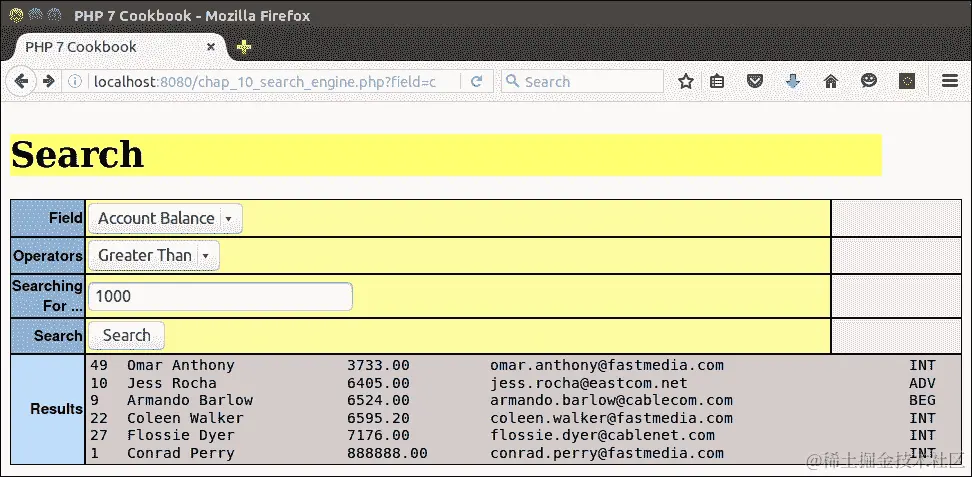Click email jess.rocha@eastcom.net

[x=589, y=383]
